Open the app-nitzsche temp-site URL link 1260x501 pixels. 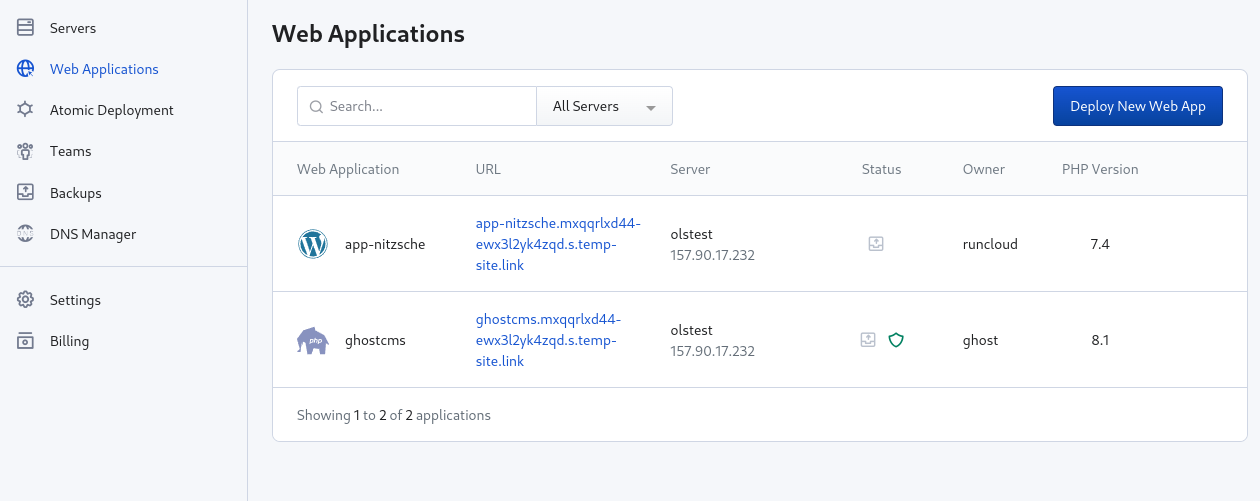click(x=557, y=244)
